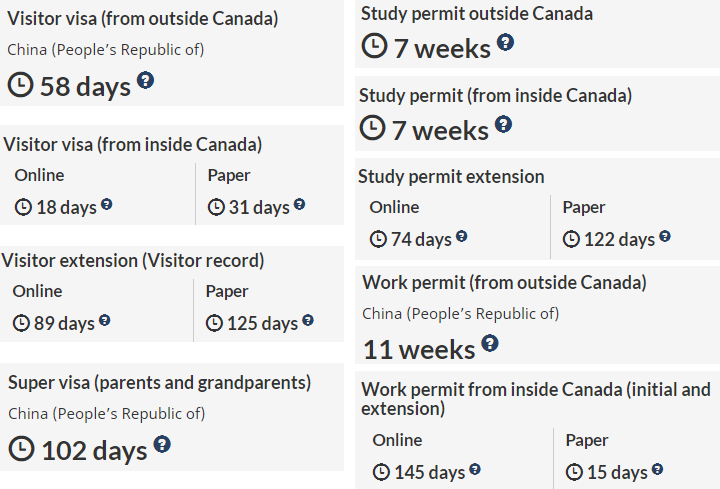Image resolution: width=720 pixels, height=489 pixels.
Task: Click help icon next to 125 days paper
Action: [x=308, y=320]
